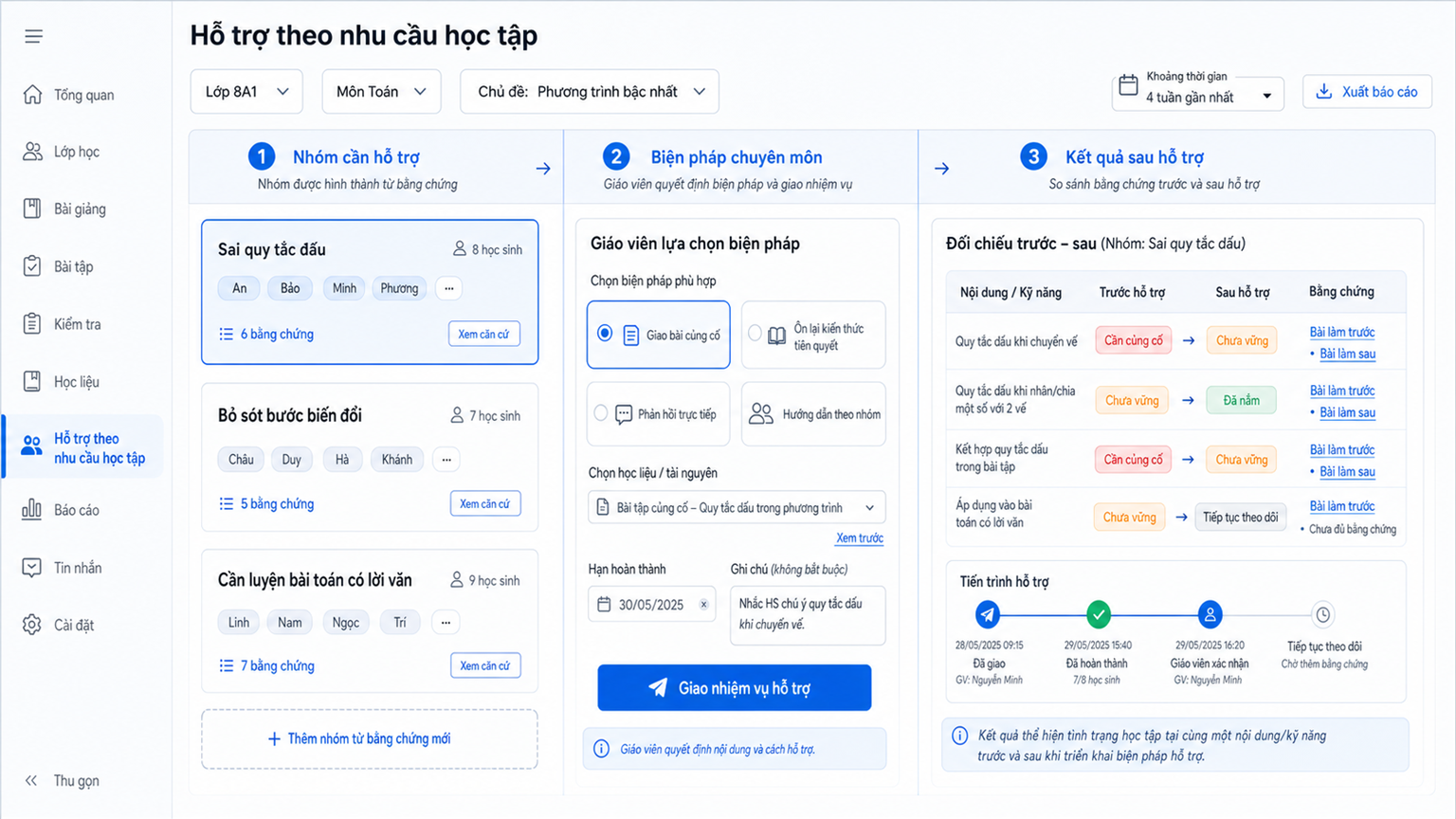Open Bài tập in the sidebar
Image resolution: width=1456 pixels, height=819 pixels.
(x=59, y=266)
